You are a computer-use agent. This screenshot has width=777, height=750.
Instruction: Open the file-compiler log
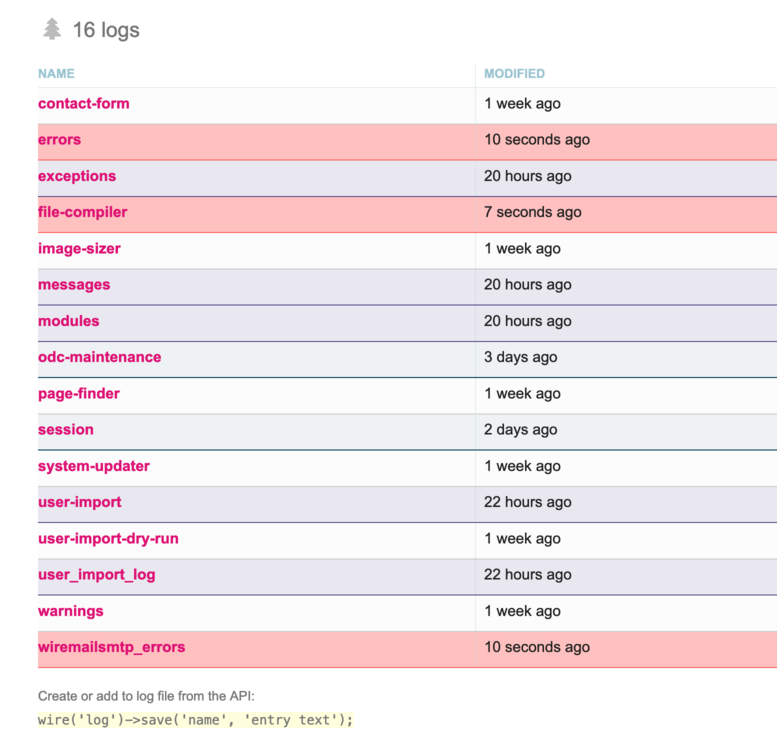tap(83, 212)
